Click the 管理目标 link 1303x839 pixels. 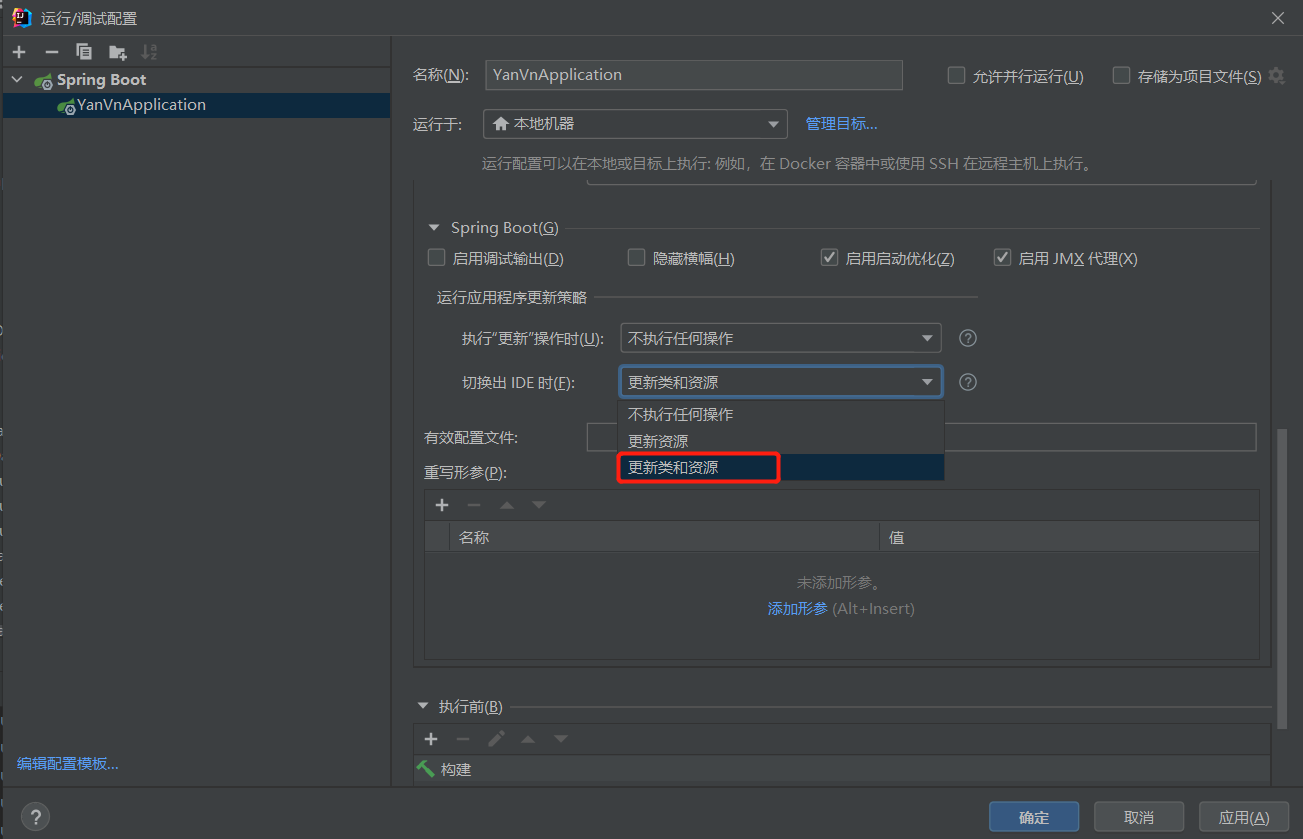(x=843, y=123)
